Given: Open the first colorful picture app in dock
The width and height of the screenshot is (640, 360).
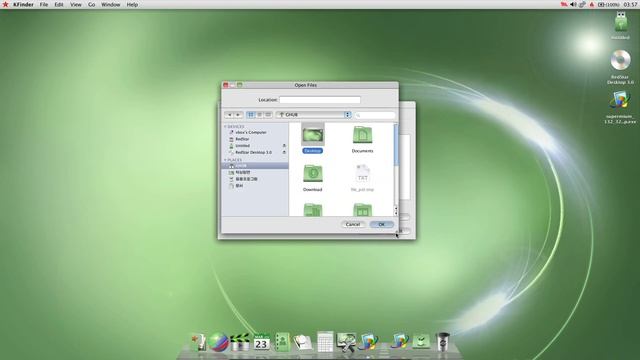Looking at the screenshot, I should click(x=368, y=342).
